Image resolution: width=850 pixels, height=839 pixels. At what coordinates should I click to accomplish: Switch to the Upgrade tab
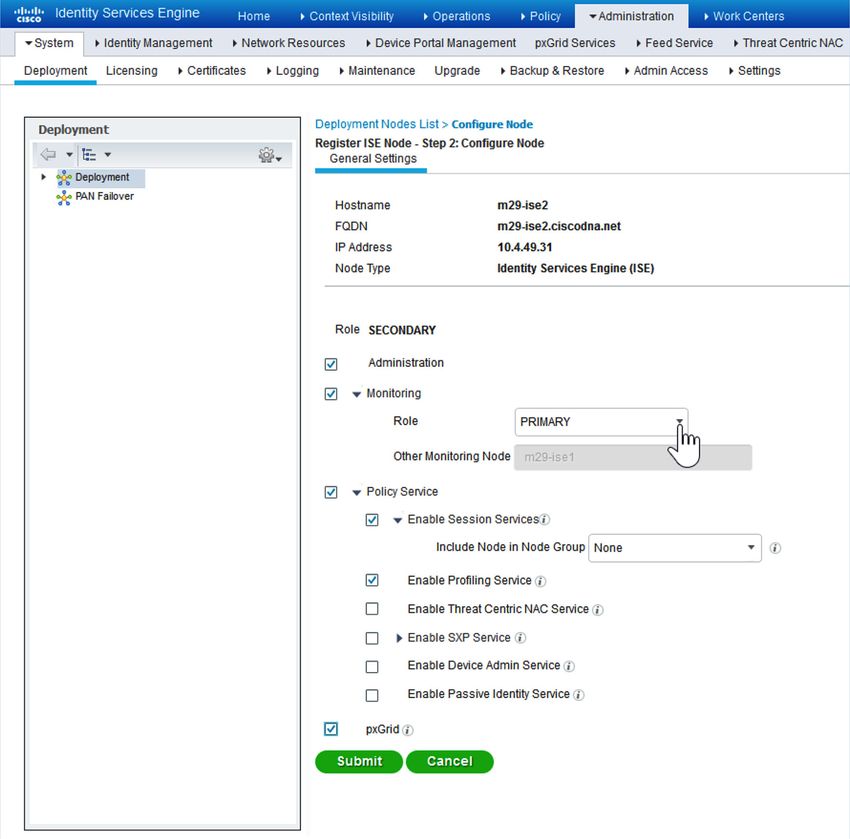457,70
